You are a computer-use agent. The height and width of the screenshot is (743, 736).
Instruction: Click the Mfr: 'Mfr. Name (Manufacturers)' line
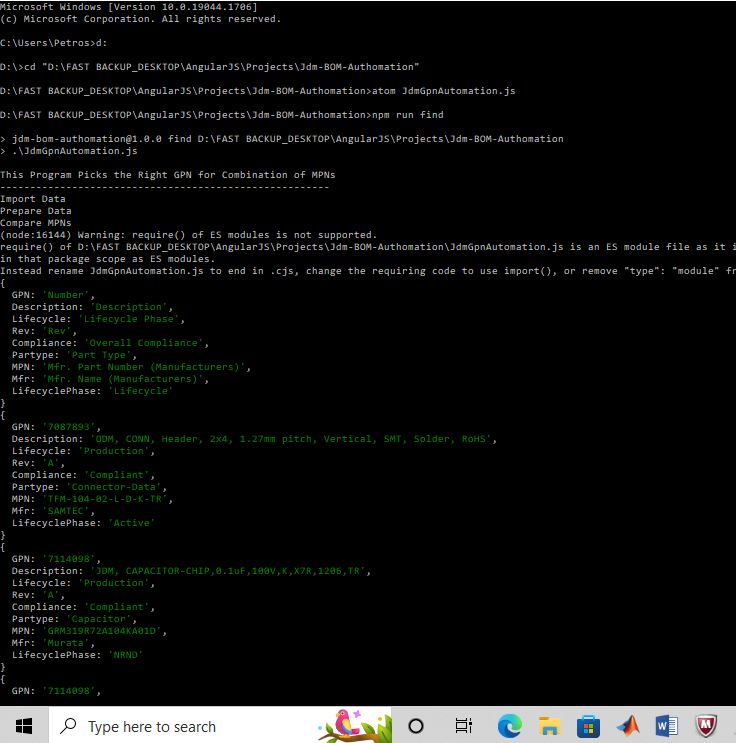pyautogui.click(x=110, y=379)
